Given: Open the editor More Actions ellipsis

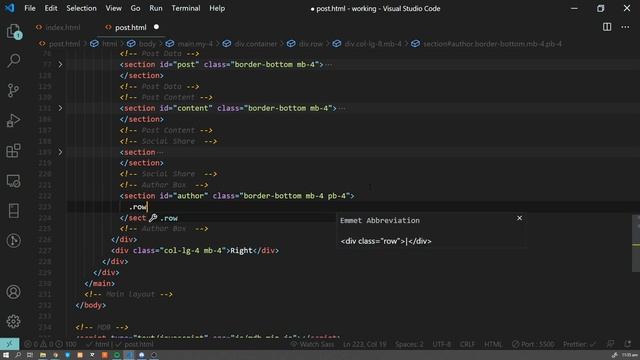Looking at the screenshot, I should pyautogui.click(x=625, y=27).
